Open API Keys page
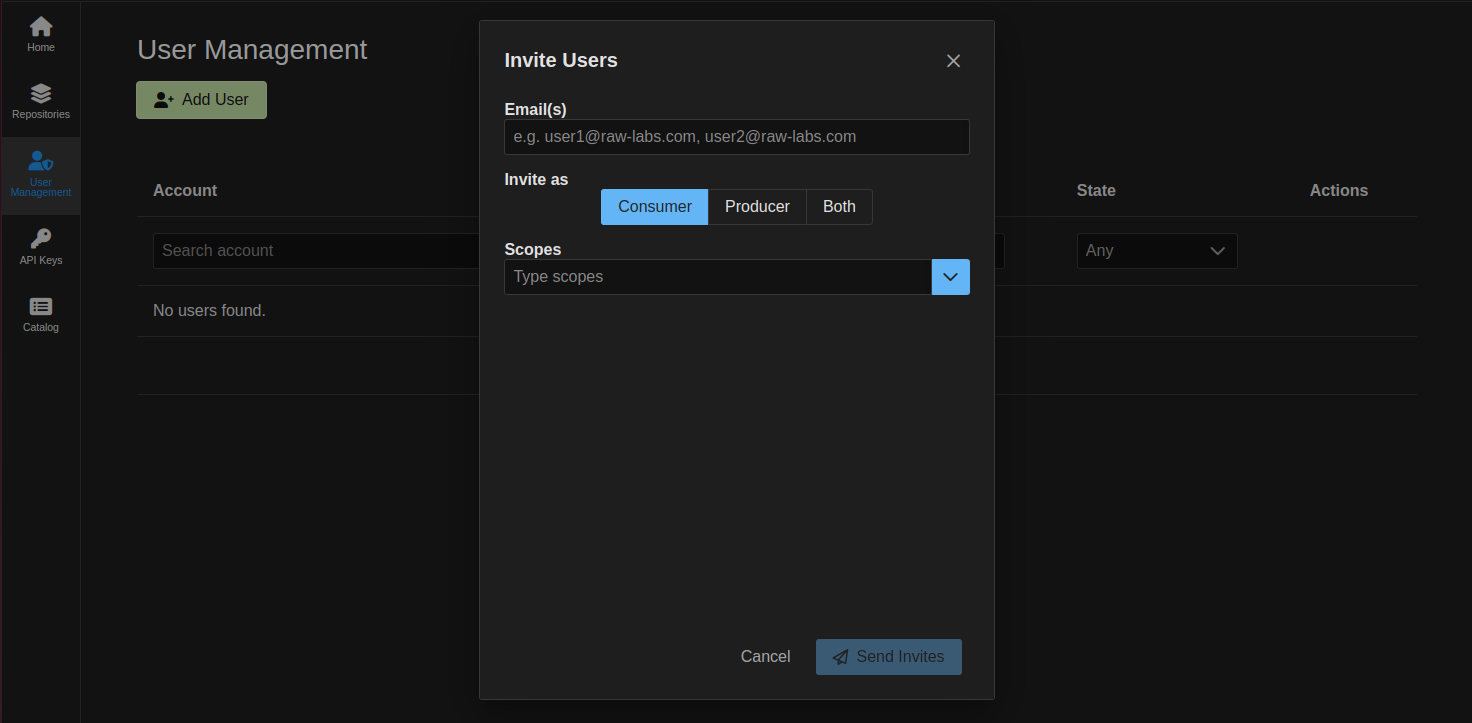 pos(41,247)
